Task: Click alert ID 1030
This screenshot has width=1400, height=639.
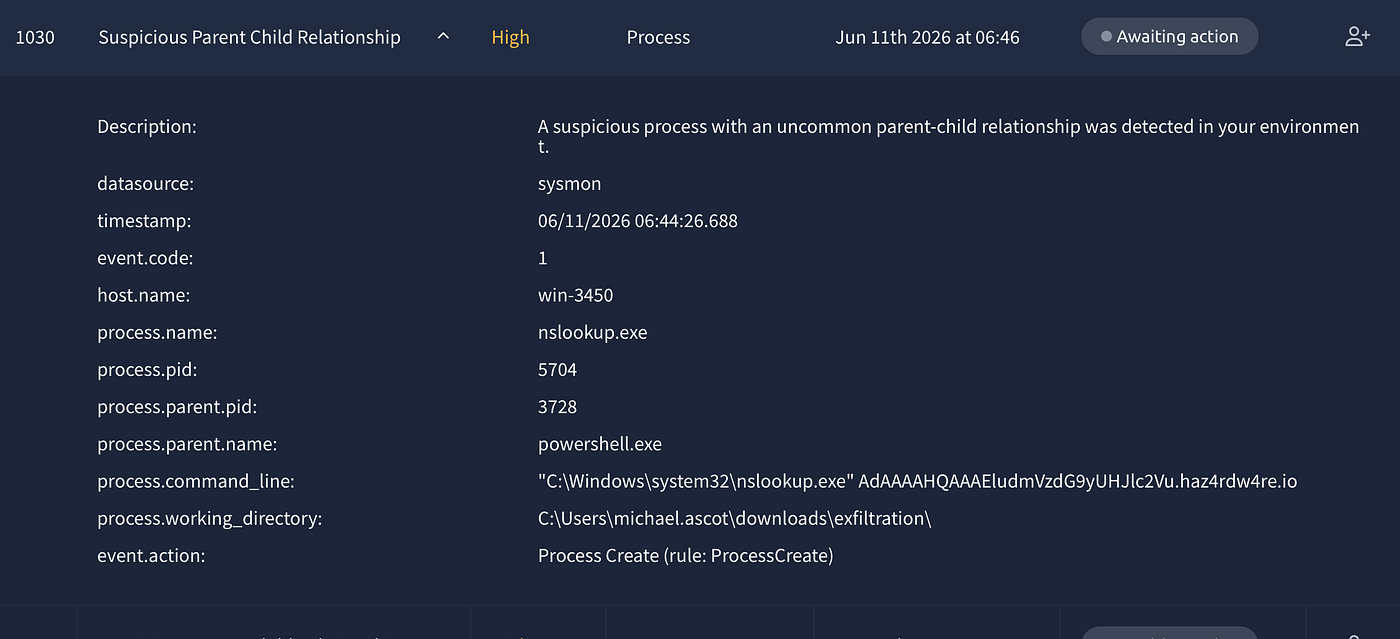Action: [x=35, y=37]
